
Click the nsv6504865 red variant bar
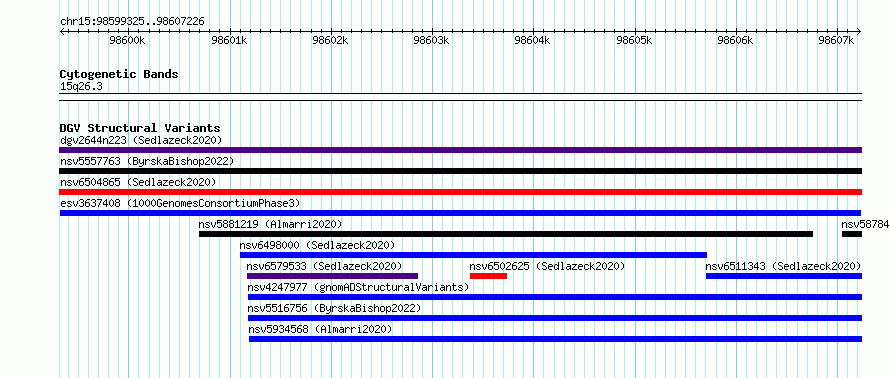click(x=460, y=192)
